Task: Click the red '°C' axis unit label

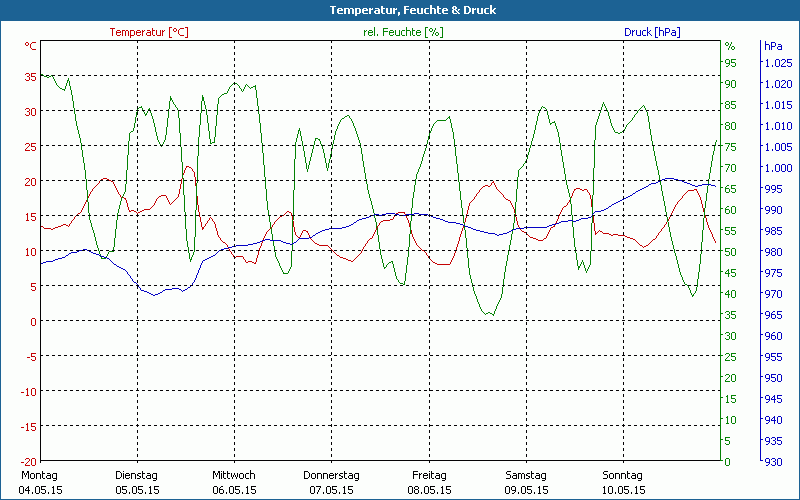Action: click(31, 46)
